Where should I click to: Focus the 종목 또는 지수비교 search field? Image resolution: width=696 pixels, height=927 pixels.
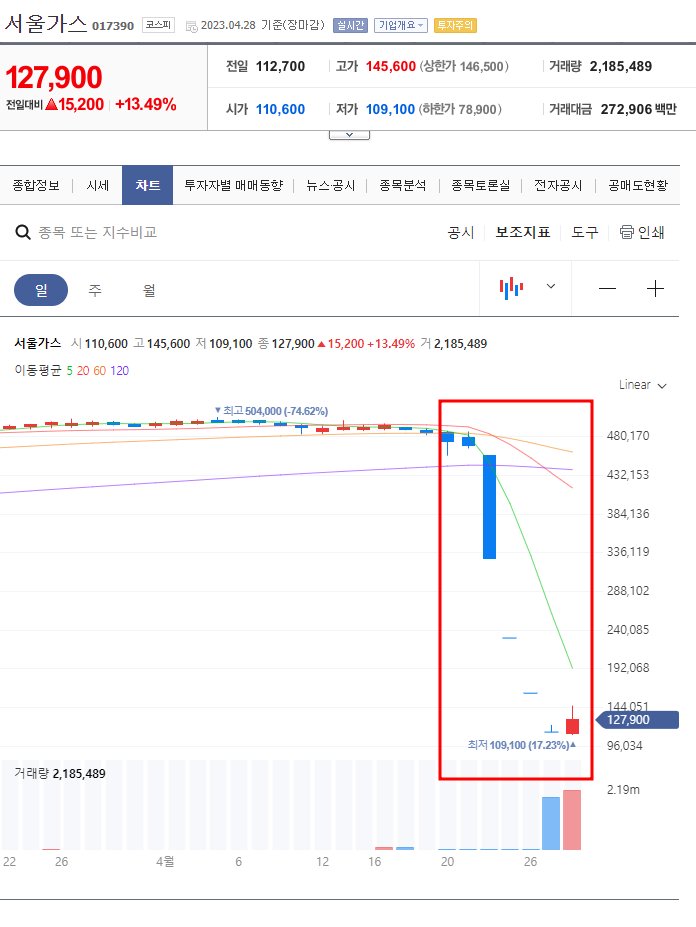(98, 232)
